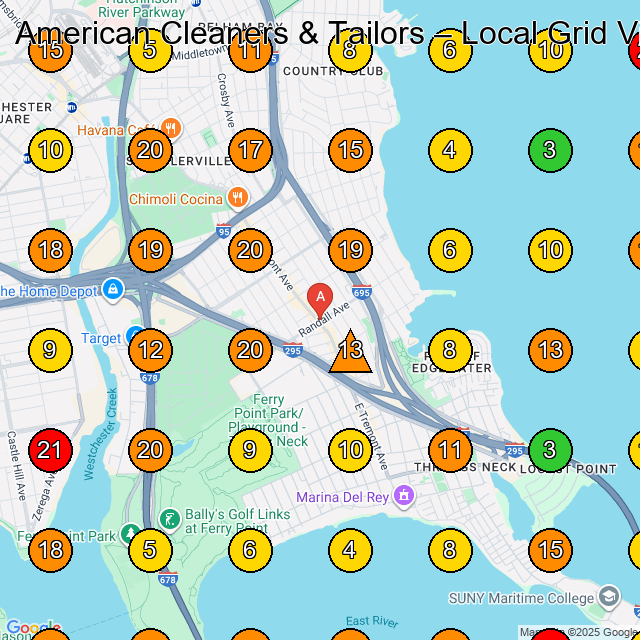Open the Chimoli Cocina place label
This screenshot has height=640, width=640.
coord(176,200)
